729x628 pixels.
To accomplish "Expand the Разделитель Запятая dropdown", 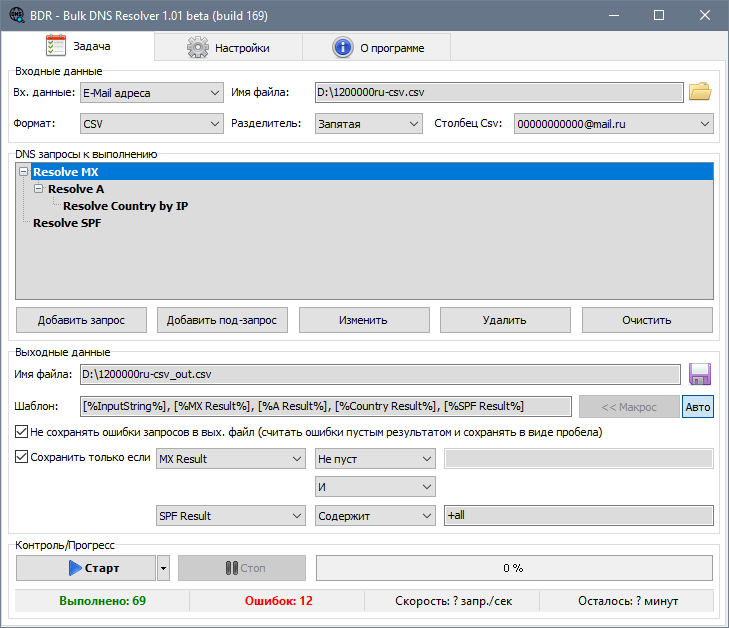I will (368, 124).
